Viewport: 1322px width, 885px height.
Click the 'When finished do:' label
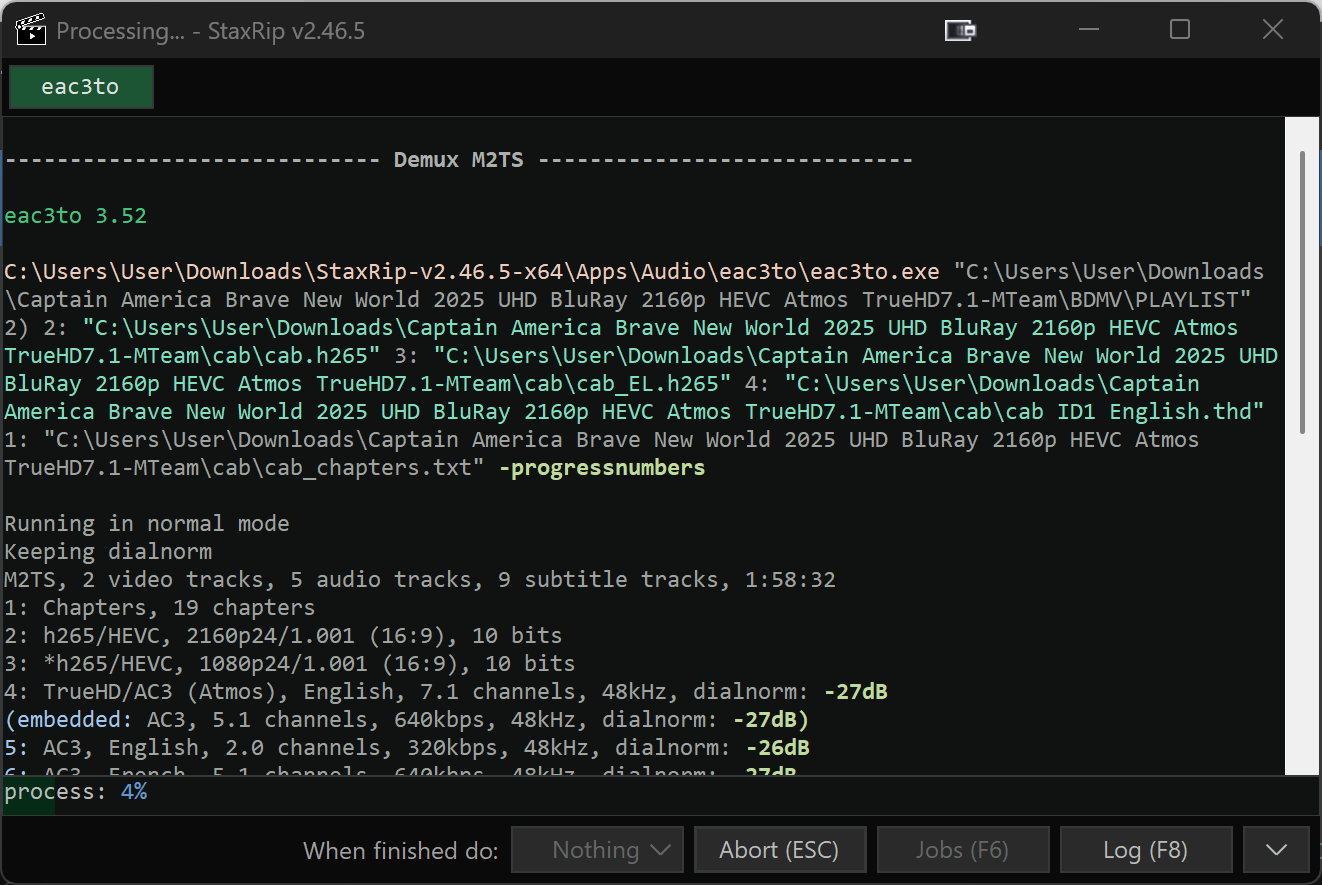pyautogui.click(x=400, y=851)
